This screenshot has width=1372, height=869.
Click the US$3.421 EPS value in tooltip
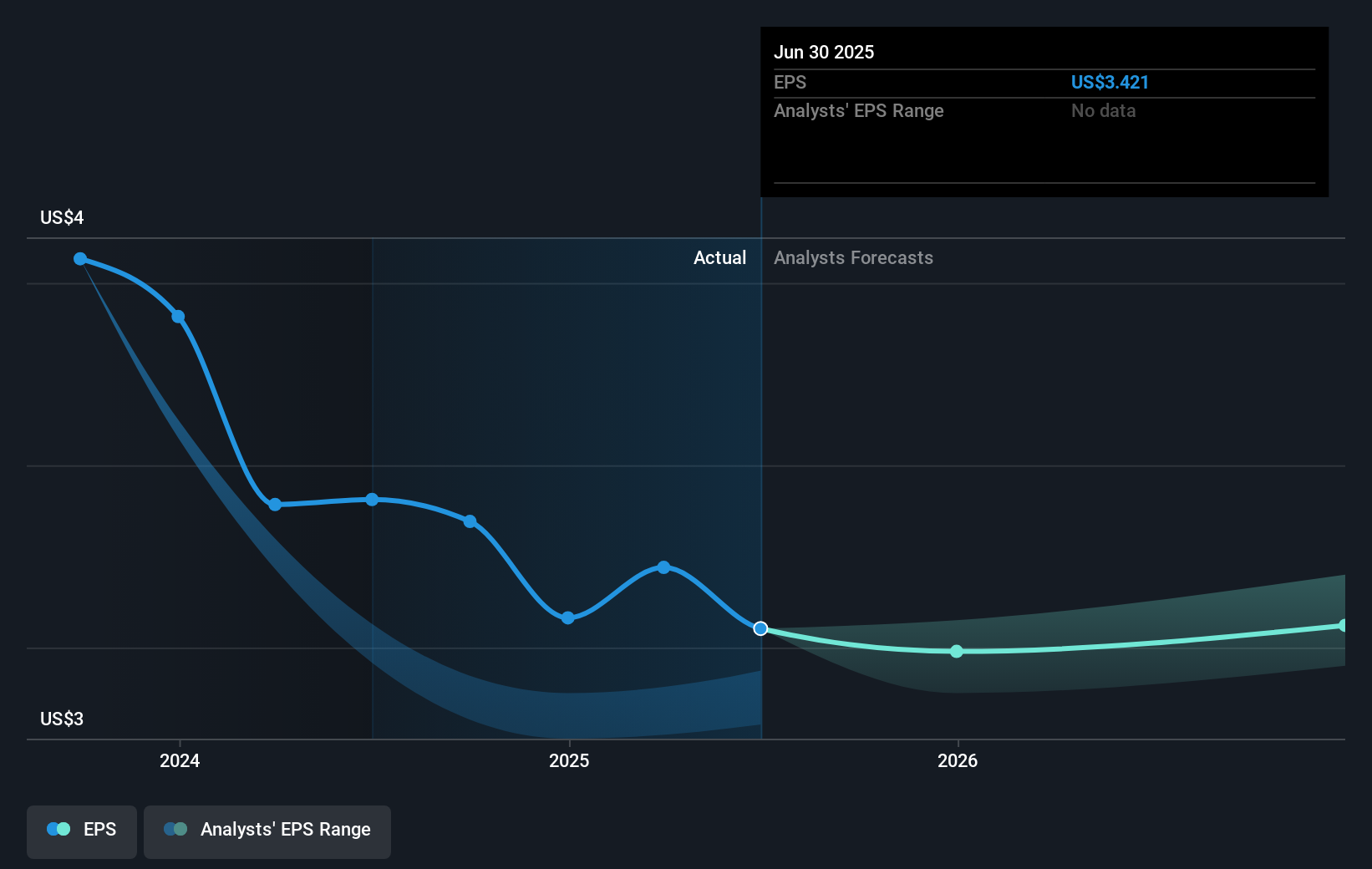click(x=1110, y=83)
